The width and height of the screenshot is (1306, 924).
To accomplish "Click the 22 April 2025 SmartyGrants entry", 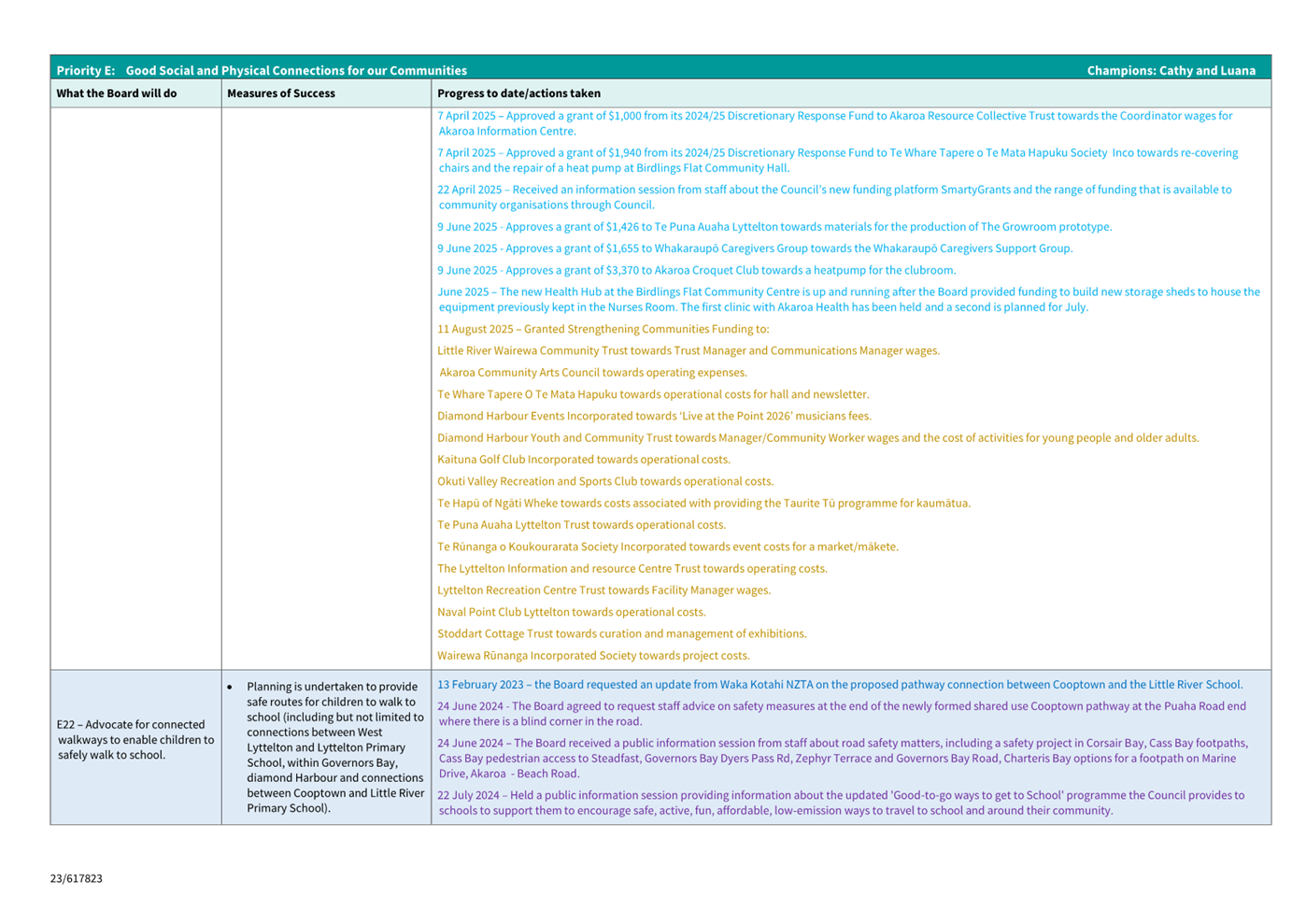I will click(x=834, y=196).
